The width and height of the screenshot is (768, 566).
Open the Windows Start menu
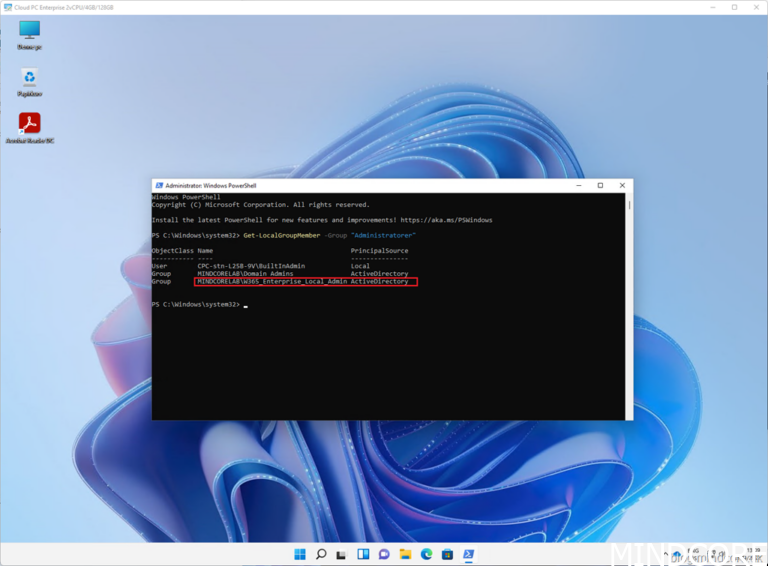(300, 554)
